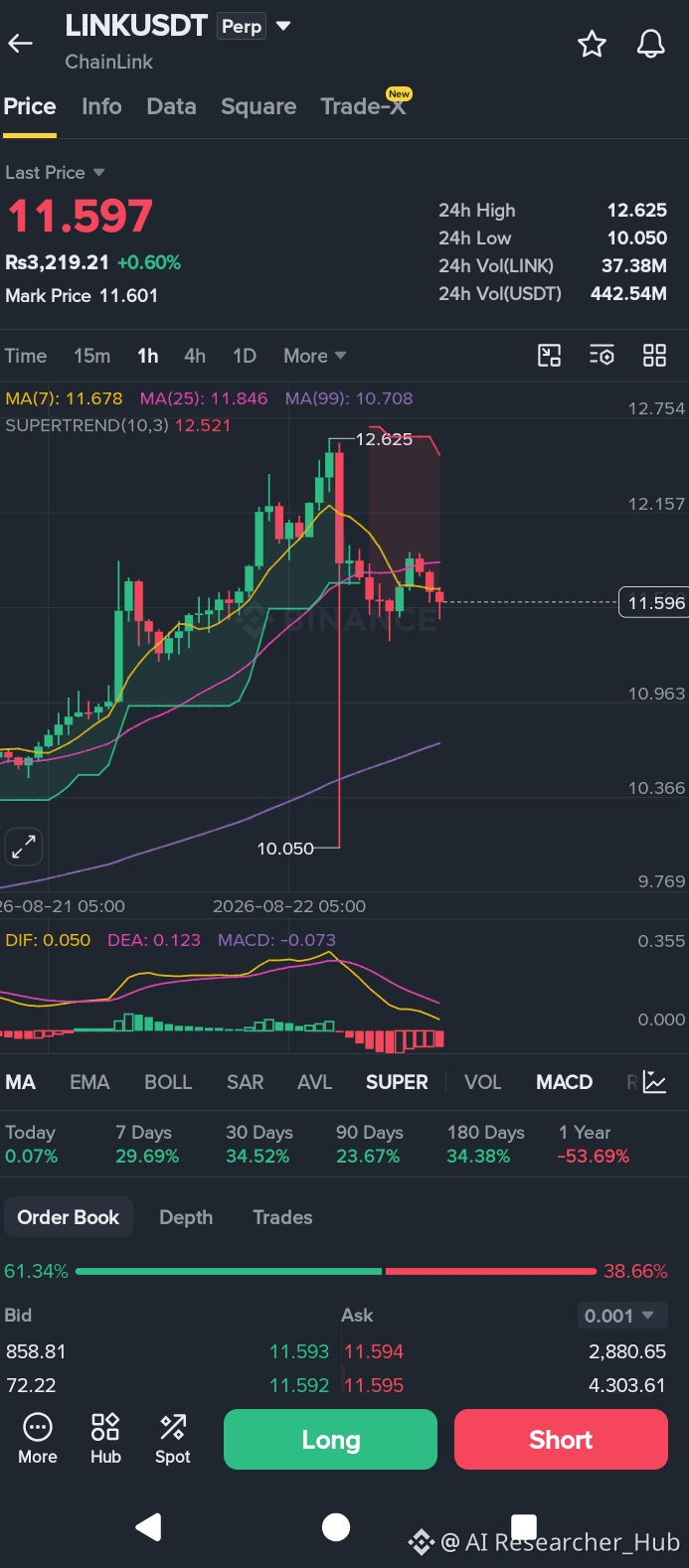The width and height of the screenshot is (689, 1568).
Task: Toggle the AVL indicator
Action: (314, 1082)
